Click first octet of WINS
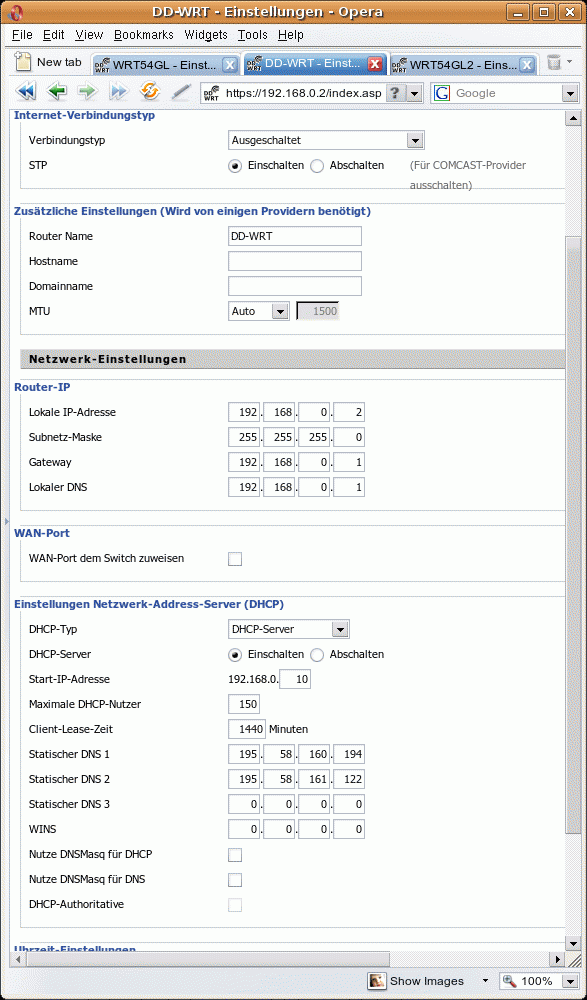Viewport: 587px width, 1000px height. [244, 830]
